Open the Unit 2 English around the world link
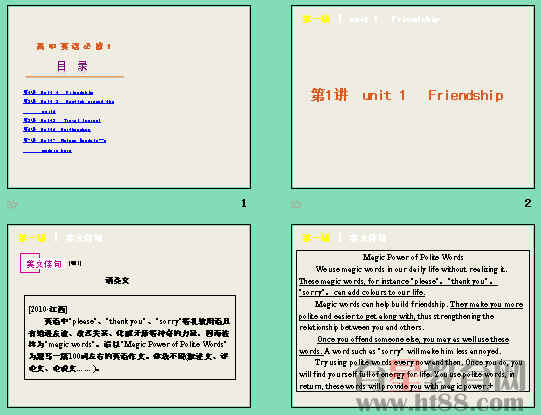This screenshot has width=541, height=415. (68, 106)
